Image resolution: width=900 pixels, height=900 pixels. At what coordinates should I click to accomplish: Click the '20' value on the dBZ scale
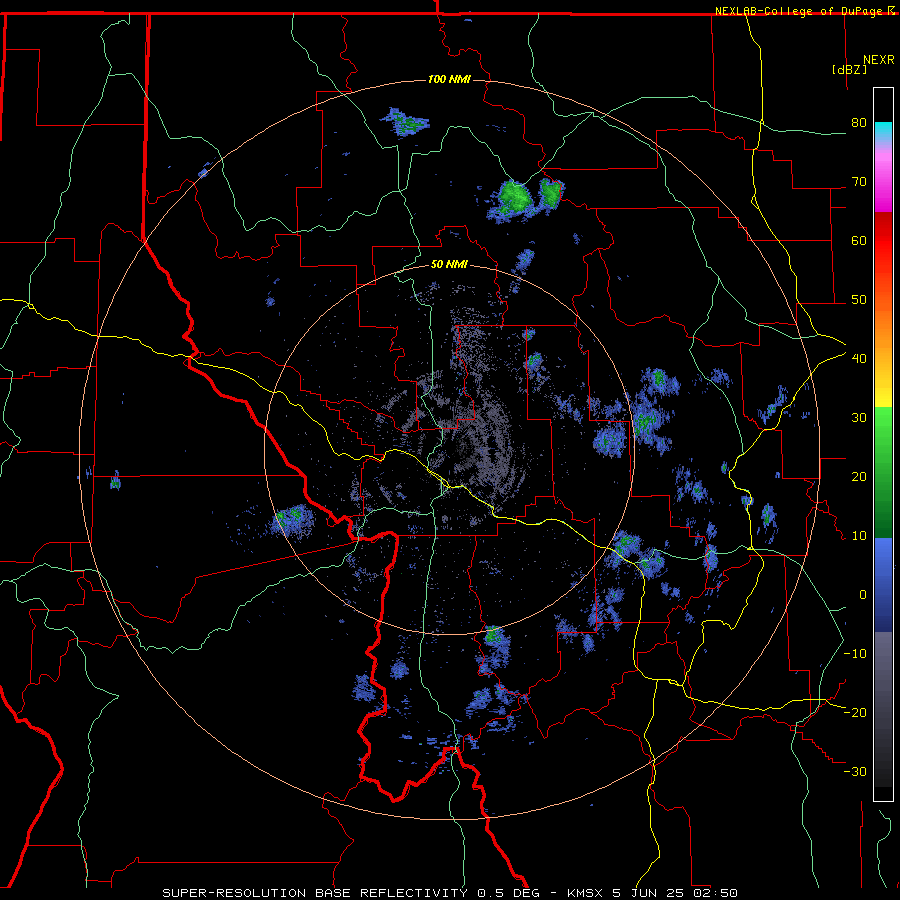pos(859,476)
